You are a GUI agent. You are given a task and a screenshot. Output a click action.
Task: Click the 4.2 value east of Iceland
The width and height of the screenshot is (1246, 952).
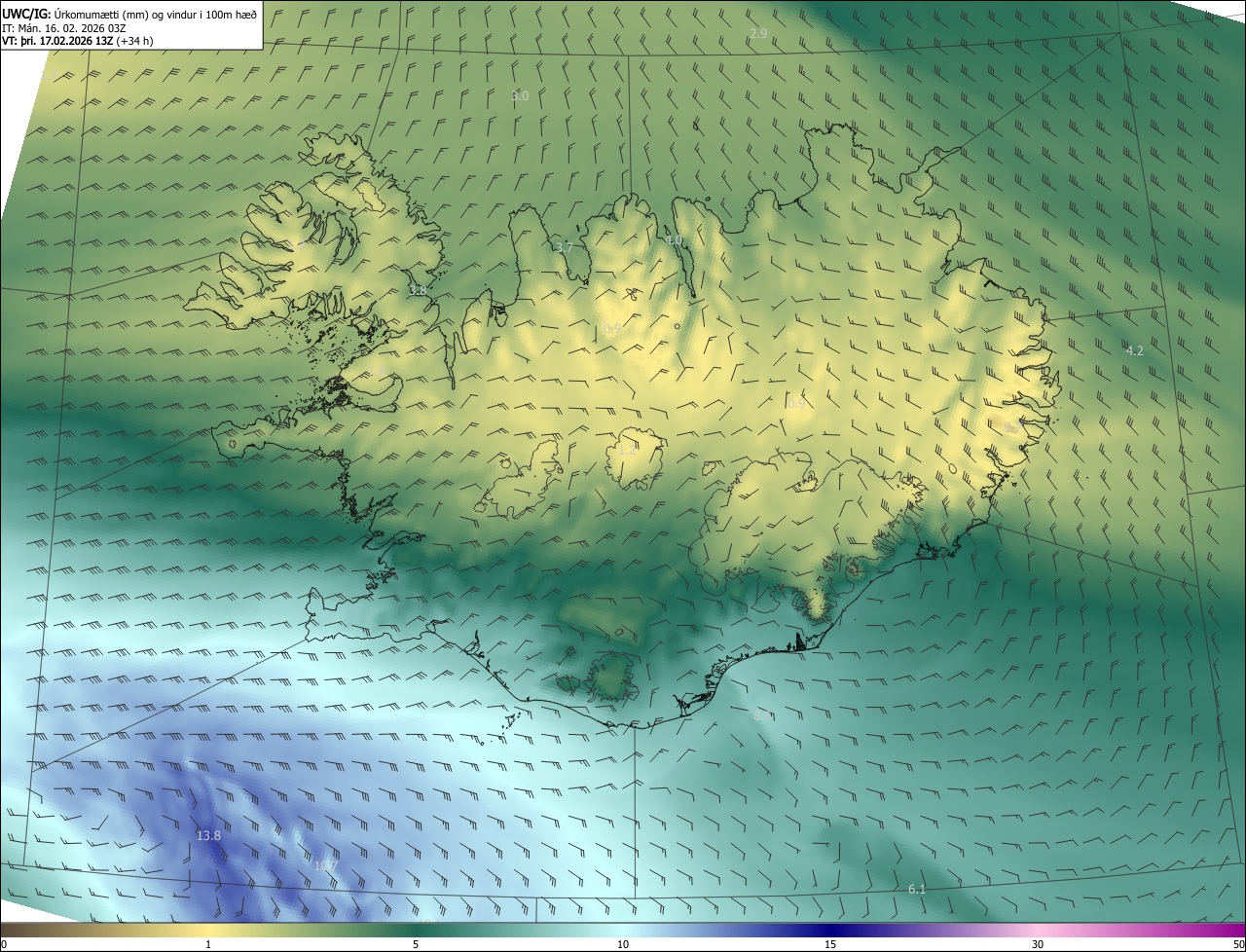(1134, 350)
